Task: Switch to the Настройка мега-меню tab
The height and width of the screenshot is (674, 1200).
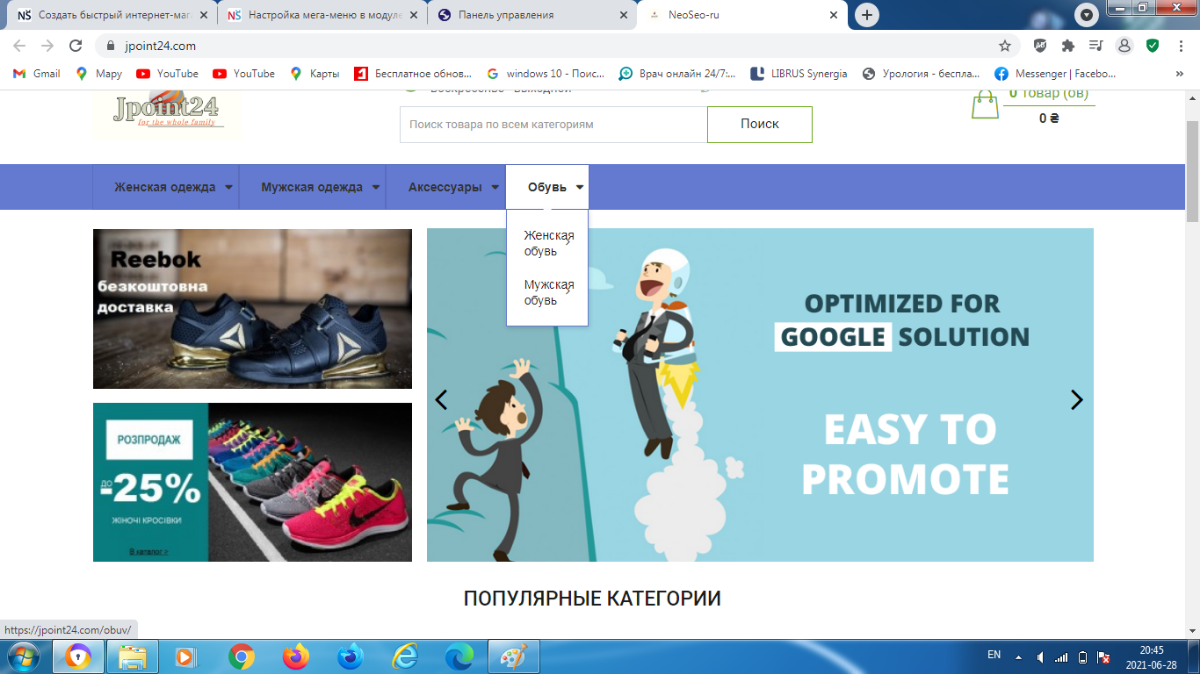Action: [x=321, y=15]
